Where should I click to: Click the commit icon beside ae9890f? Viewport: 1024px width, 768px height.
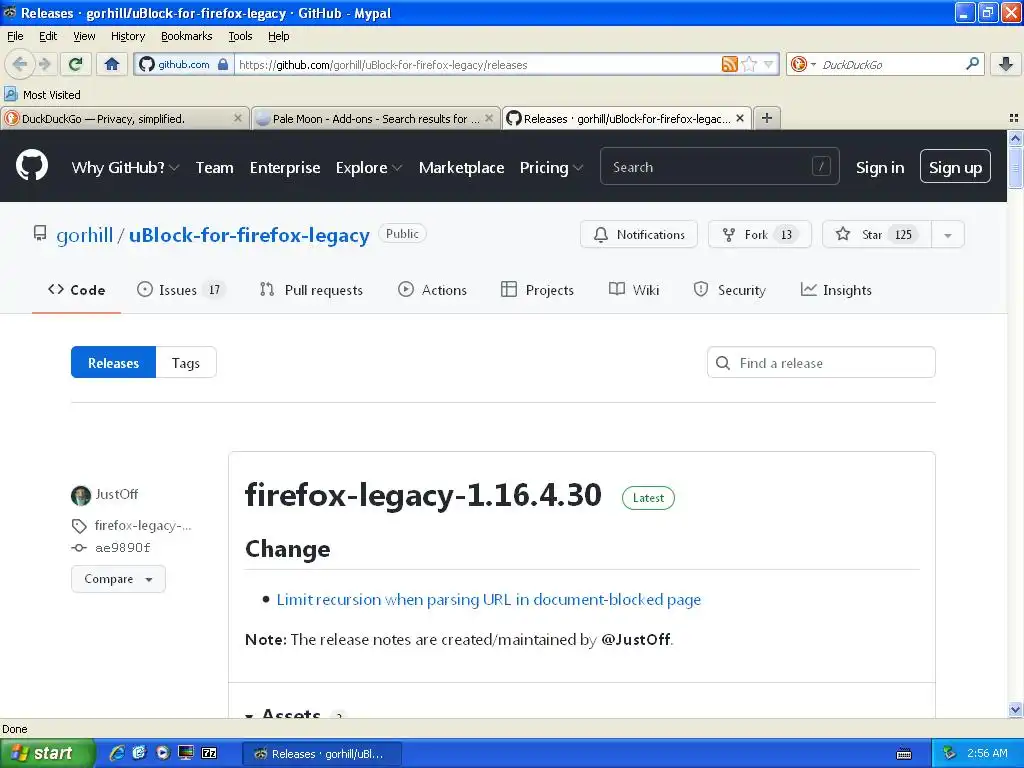click(79, 548)
